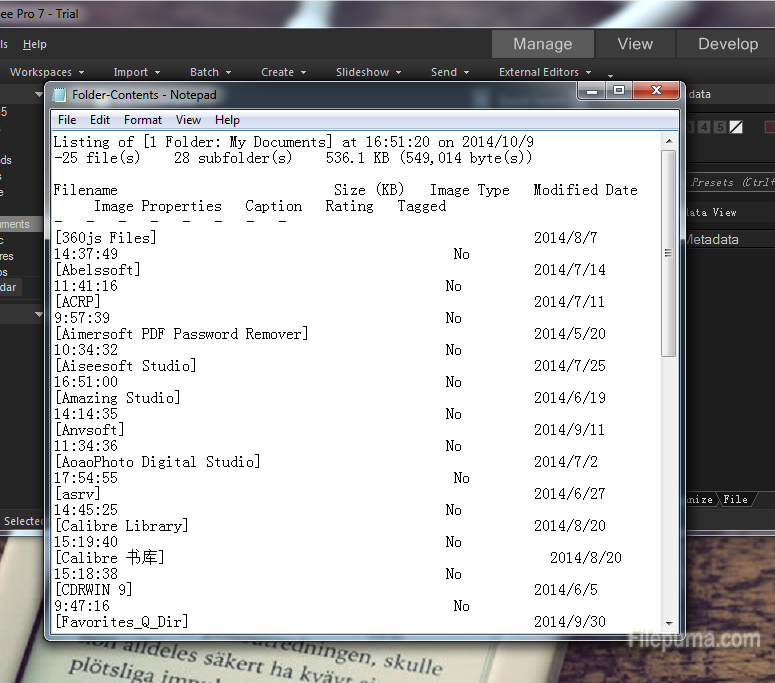The width and height of the screenshot is (775, 683).
Task: Select the File tab in the right panel
Action: pyautogui.click(x=736, y=499)
